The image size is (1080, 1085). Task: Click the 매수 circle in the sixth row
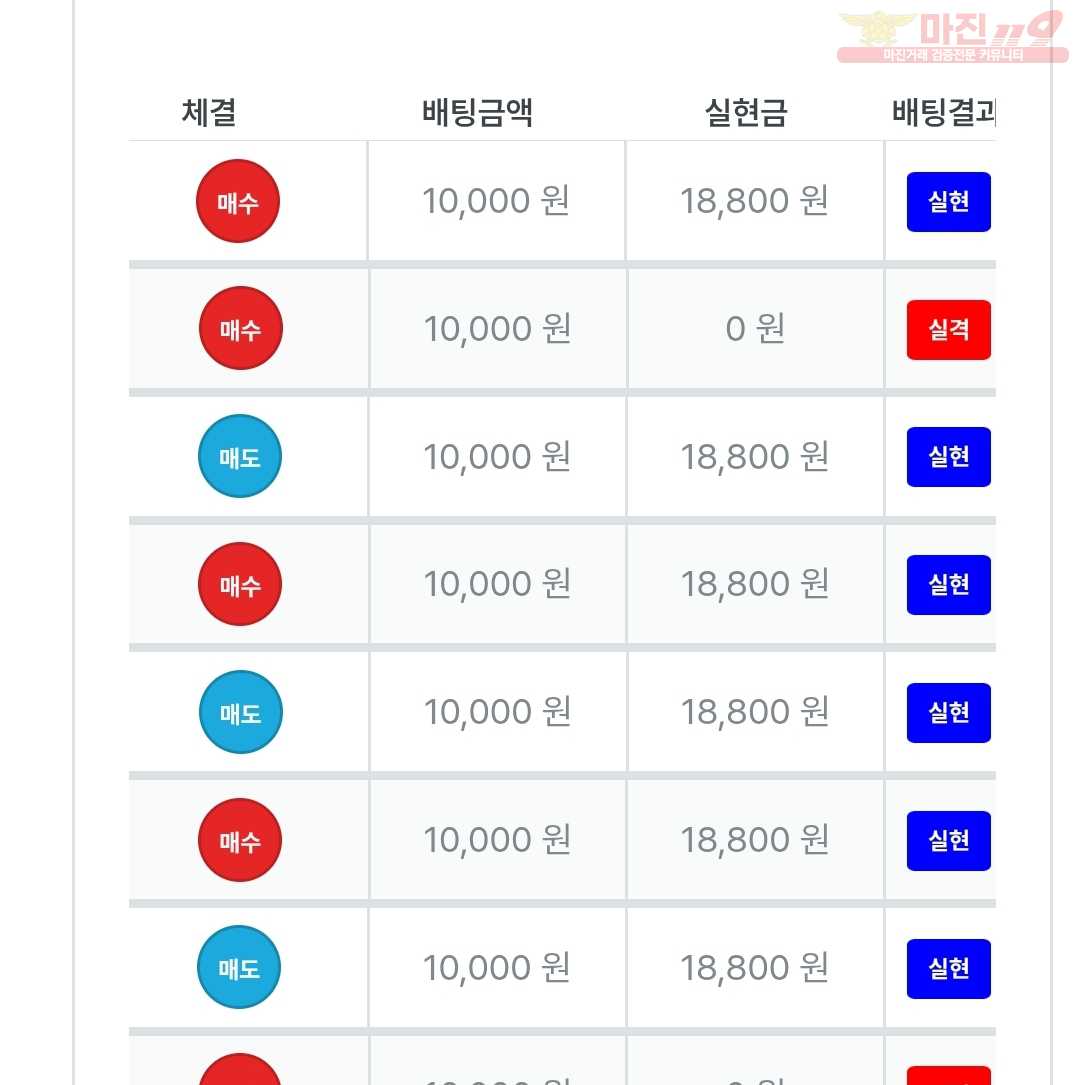[x=240, y=840]
